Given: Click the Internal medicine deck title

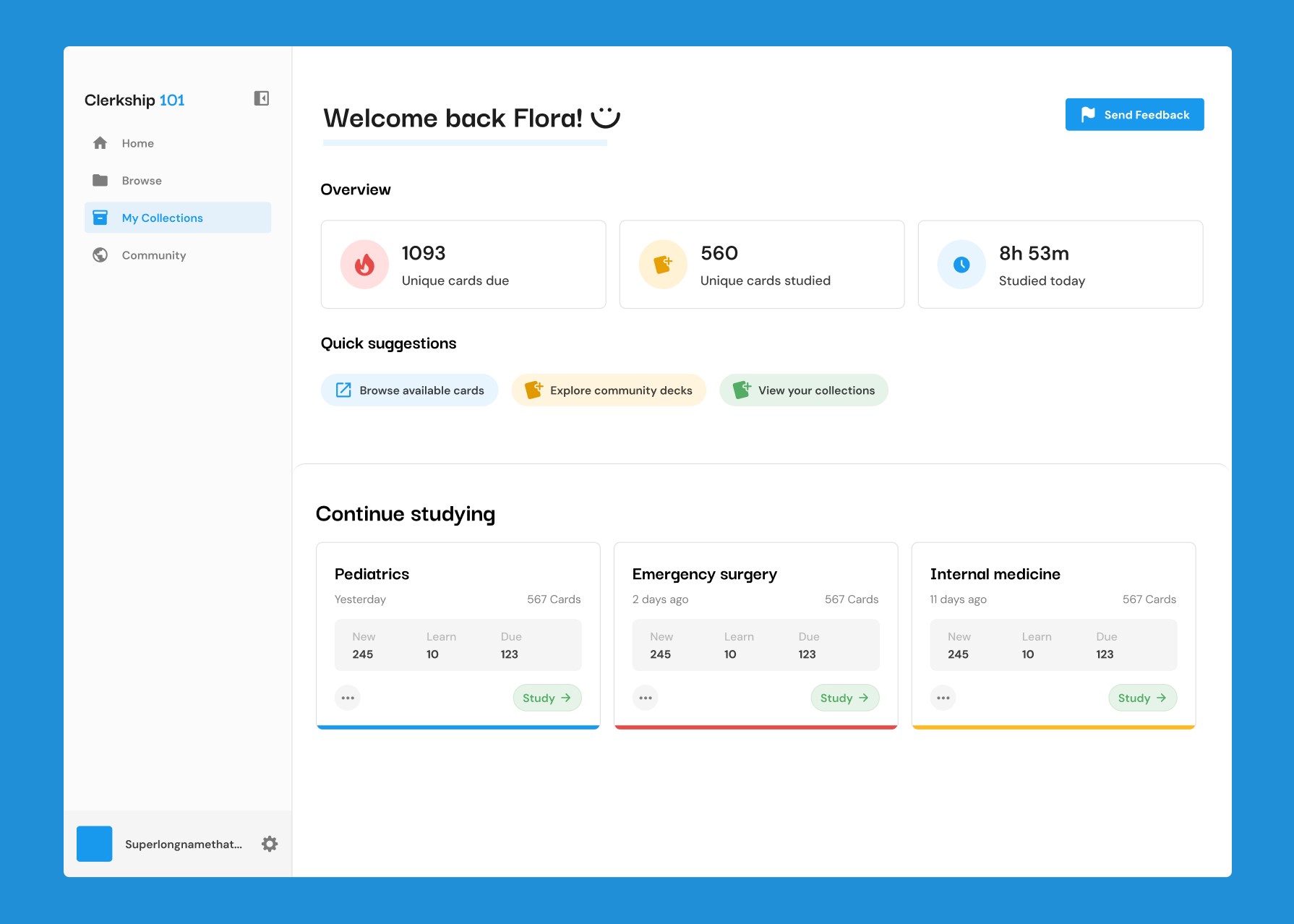Looking at the screenshot, I should (995, 574).
